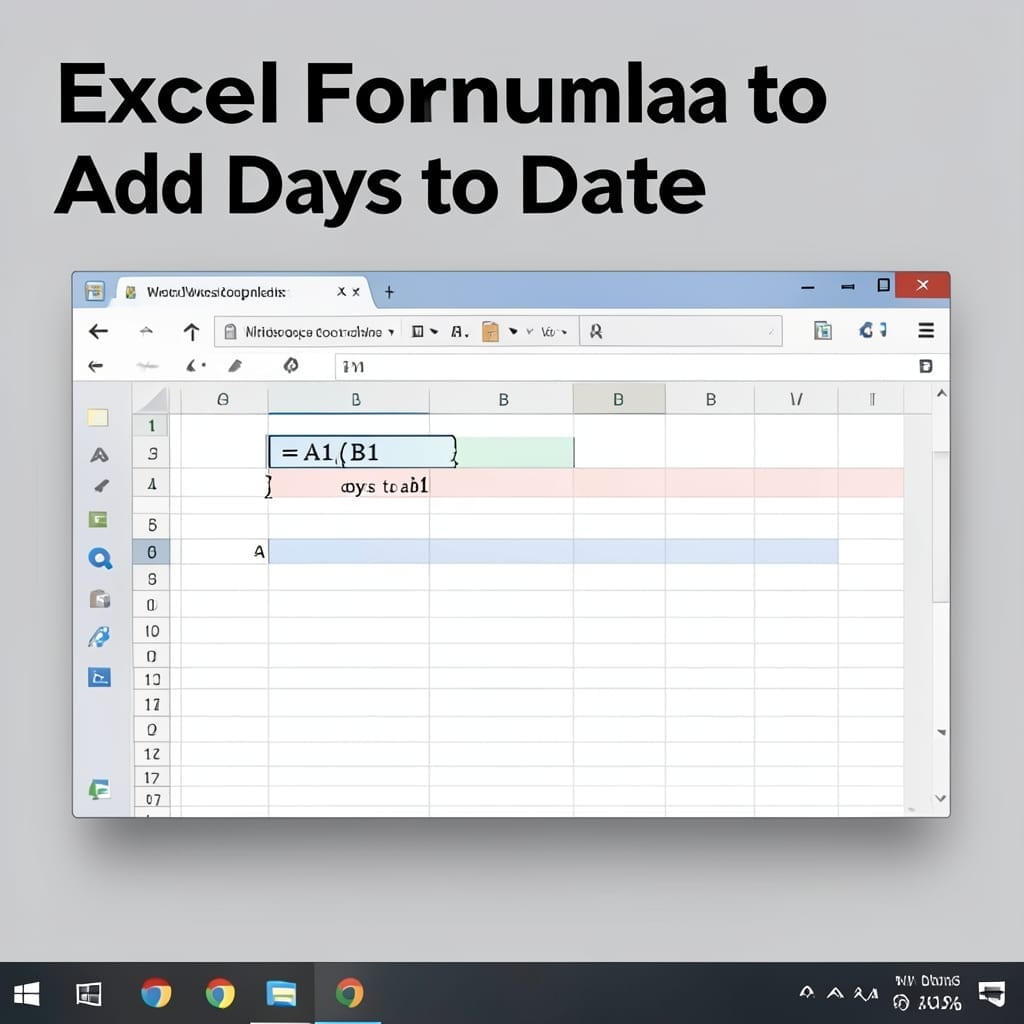Click the document icon right of the search box
1024x1024 pixels.
(x=823, y=330)
